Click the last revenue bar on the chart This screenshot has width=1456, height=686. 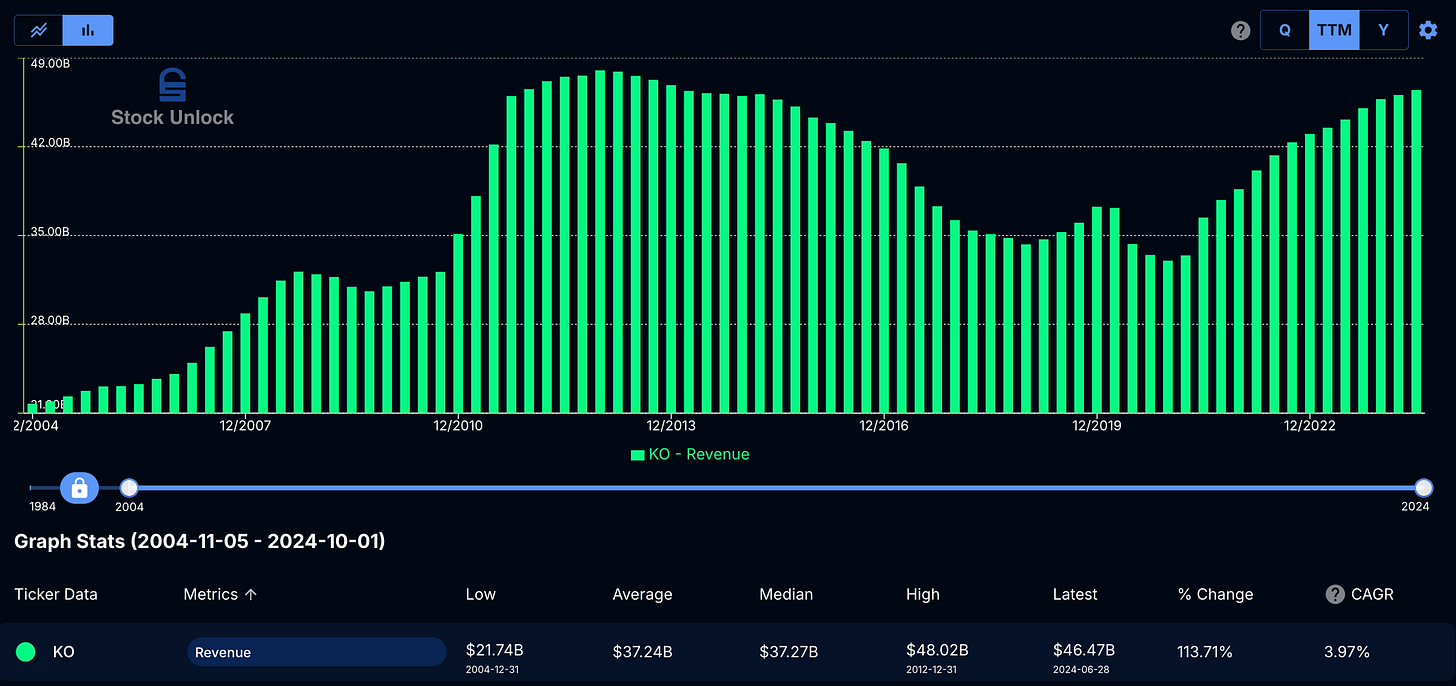click(1416, 251)
